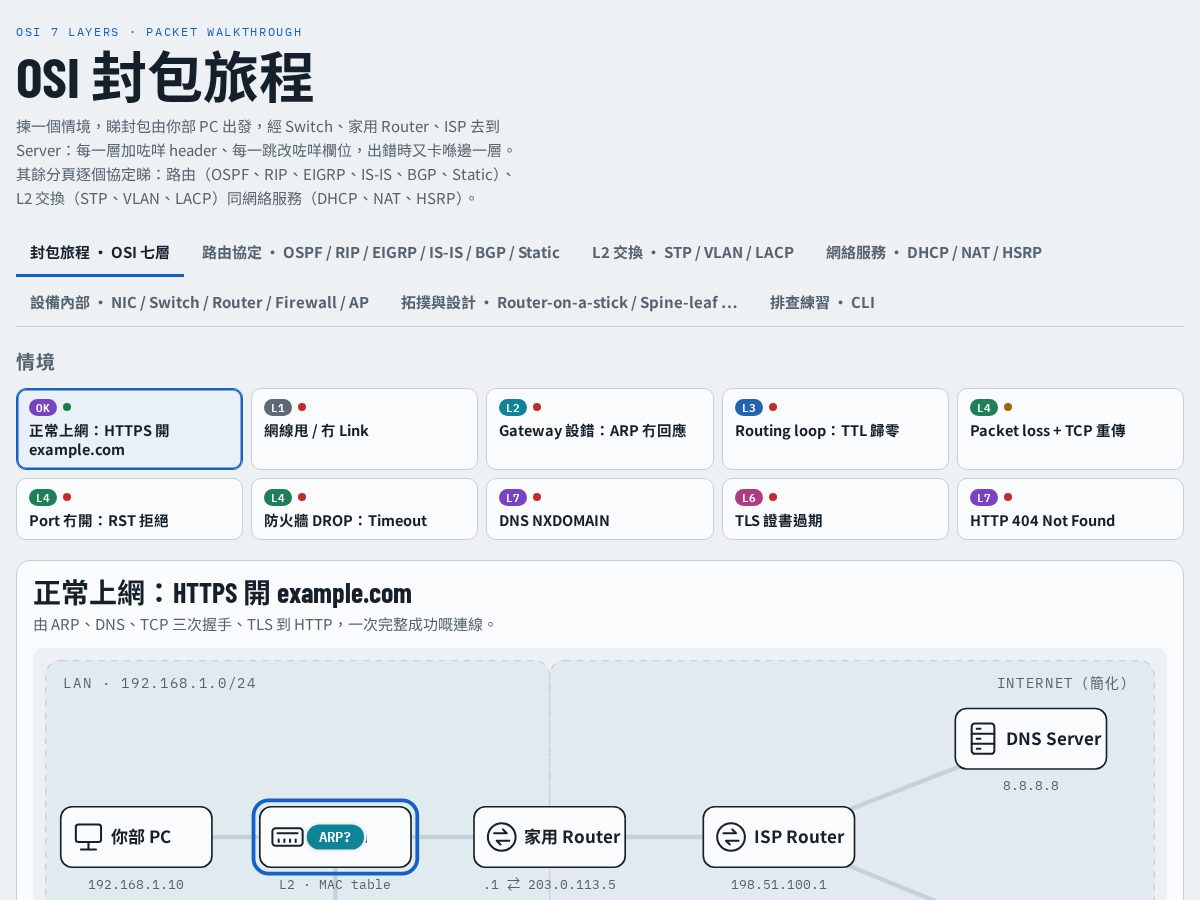Choose the 網線甩 / 冇 Link scenario
Viewport: 1200px width, 900px height.
364,429
